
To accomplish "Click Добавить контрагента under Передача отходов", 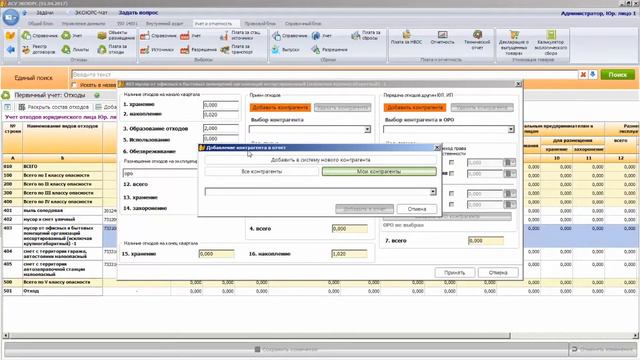I will (x=415, y=108).
